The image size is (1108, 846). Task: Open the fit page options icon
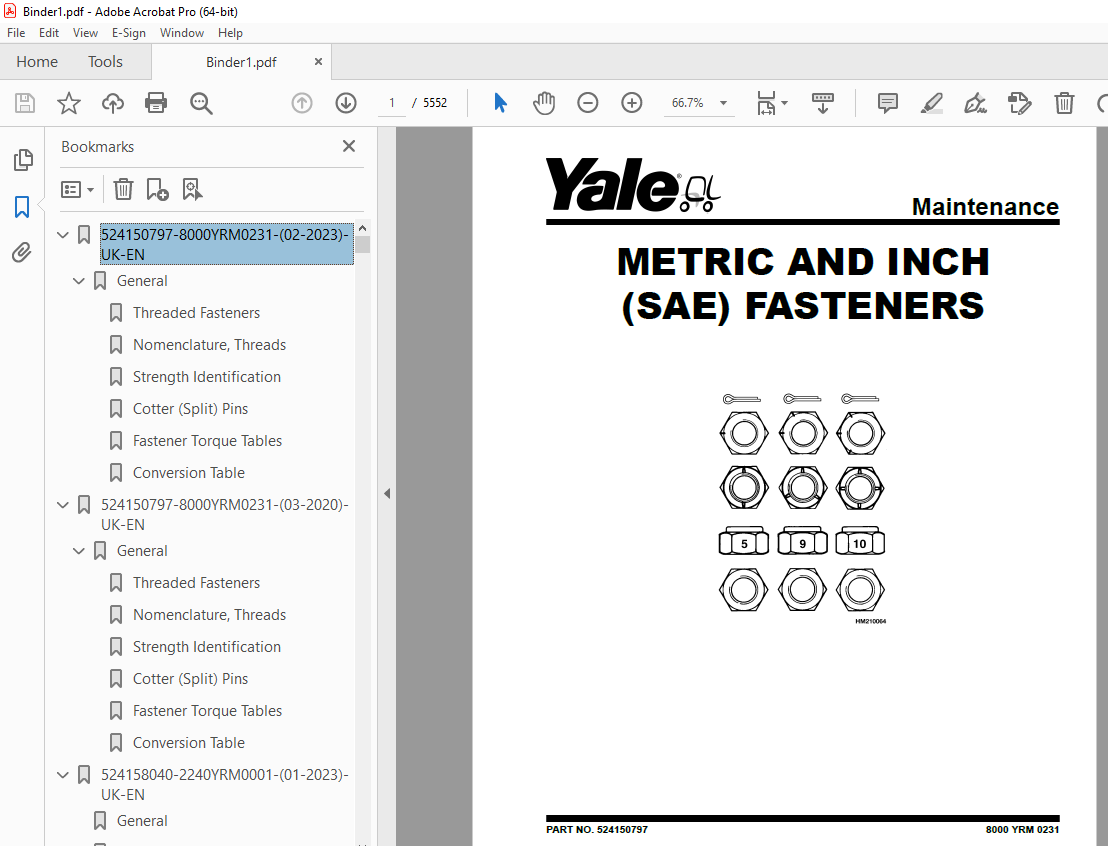[x=771, y=103]
